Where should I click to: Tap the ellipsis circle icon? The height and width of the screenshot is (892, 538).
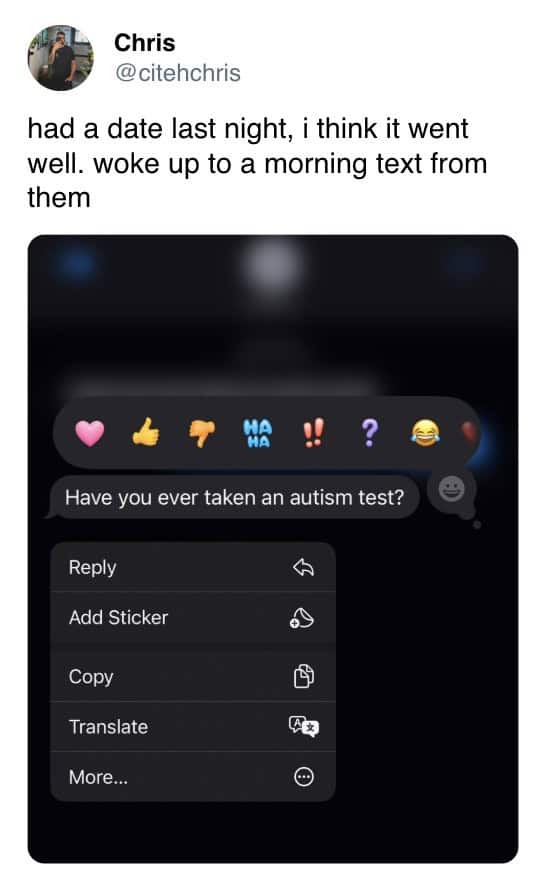click(304, 777)
